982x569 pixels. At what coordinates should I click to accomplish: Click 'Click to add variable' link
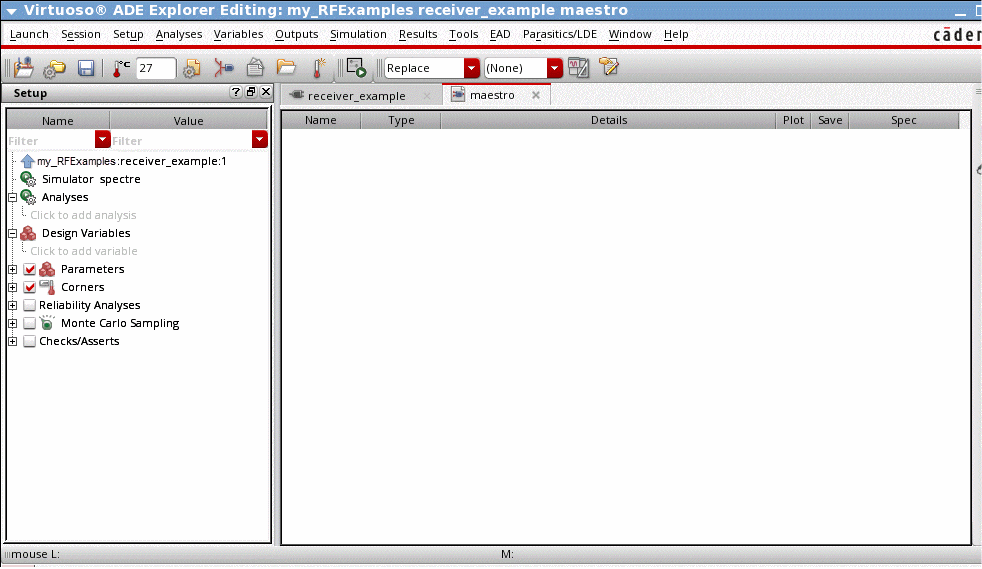pos(84,252)
